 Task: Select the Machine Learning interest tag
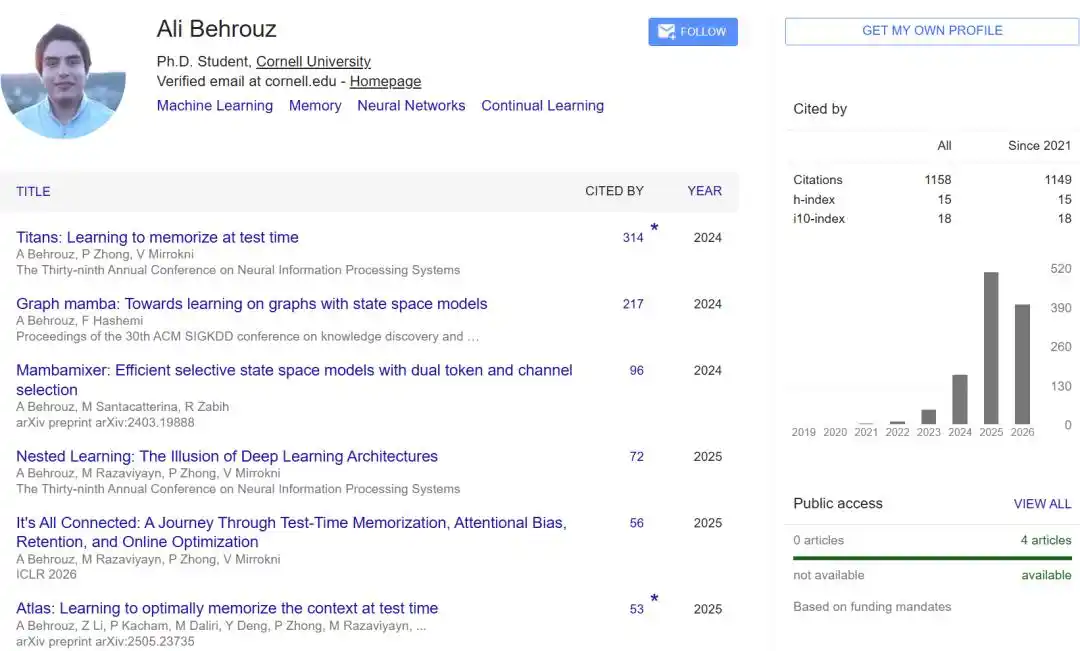click(x=215, y=105)
